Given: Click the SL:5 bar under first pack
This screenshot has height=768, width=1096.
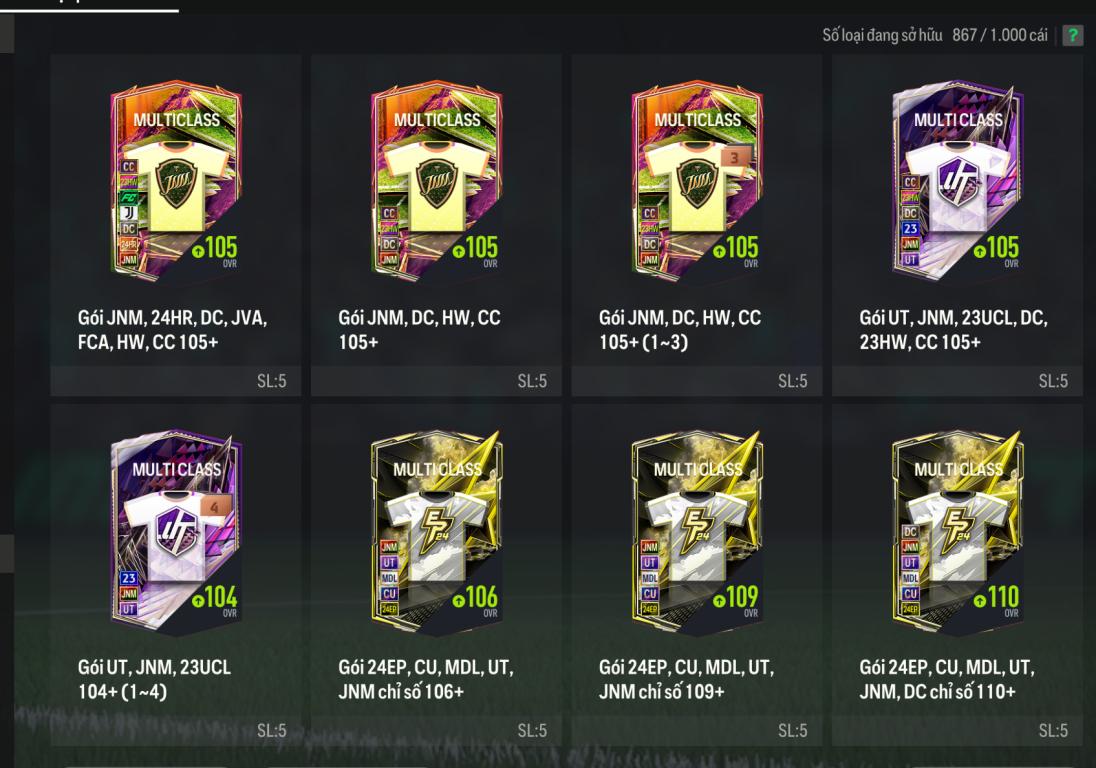Looking at the screenshot, I should click(x=175, y=381).
